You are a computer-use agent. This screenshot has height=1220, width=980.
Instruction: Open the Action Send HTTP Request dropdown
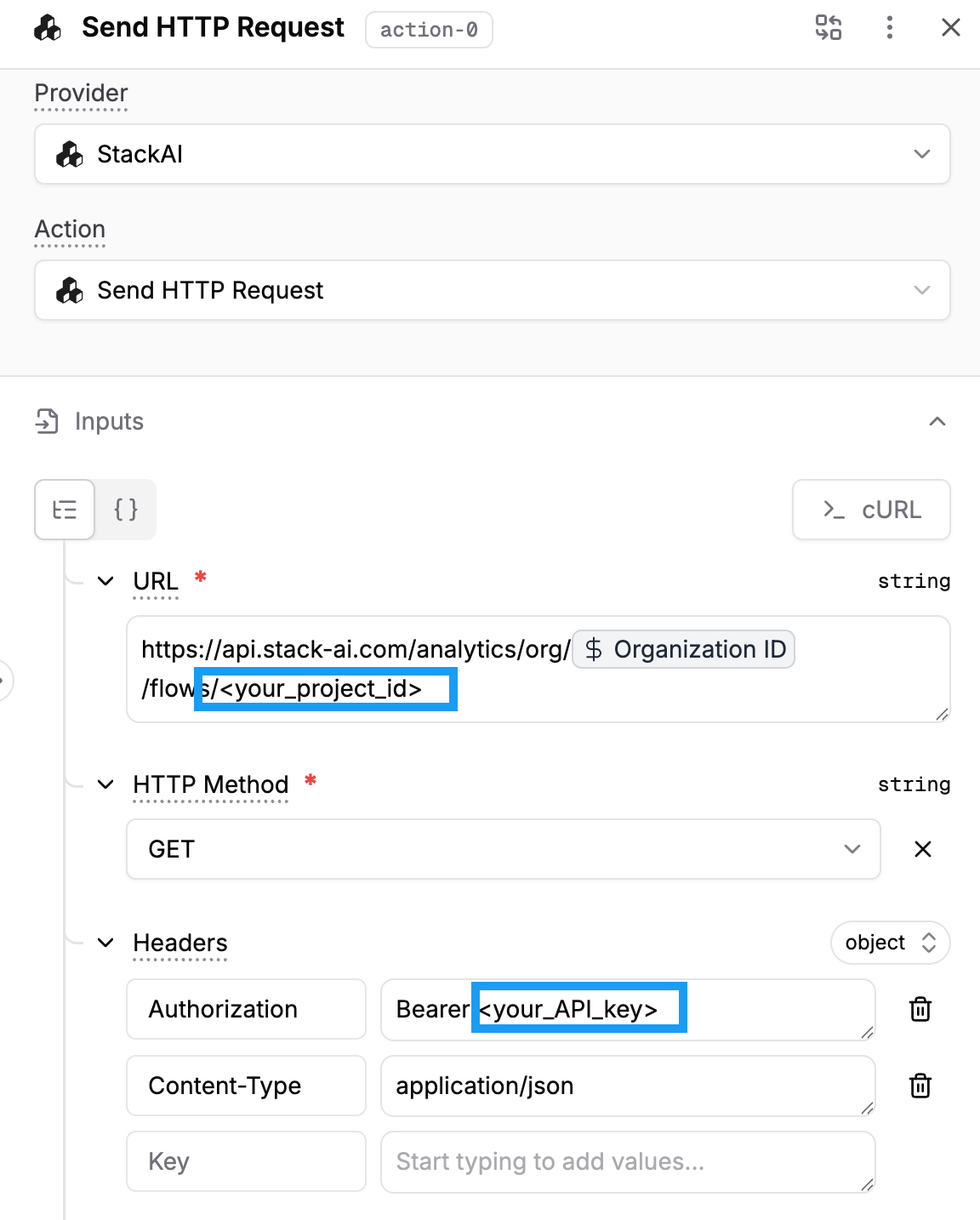click(x=492, y=290)
